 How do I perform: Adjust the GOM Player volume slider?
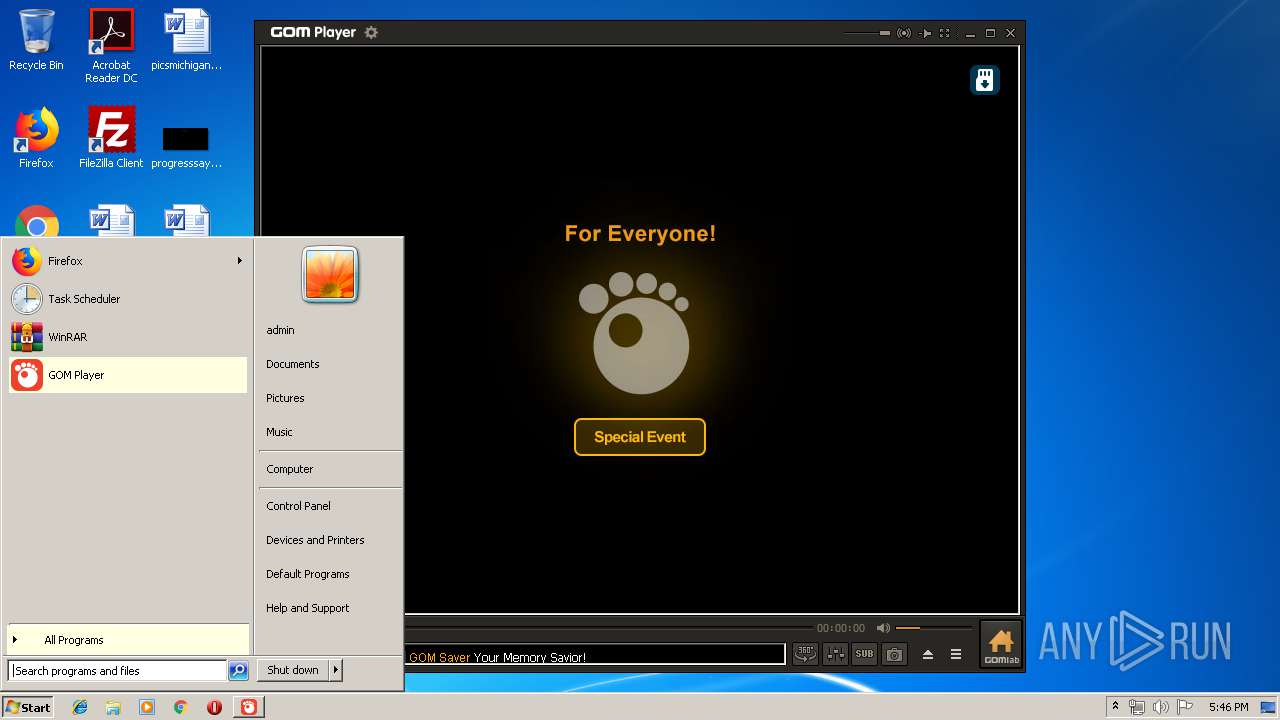934,628
